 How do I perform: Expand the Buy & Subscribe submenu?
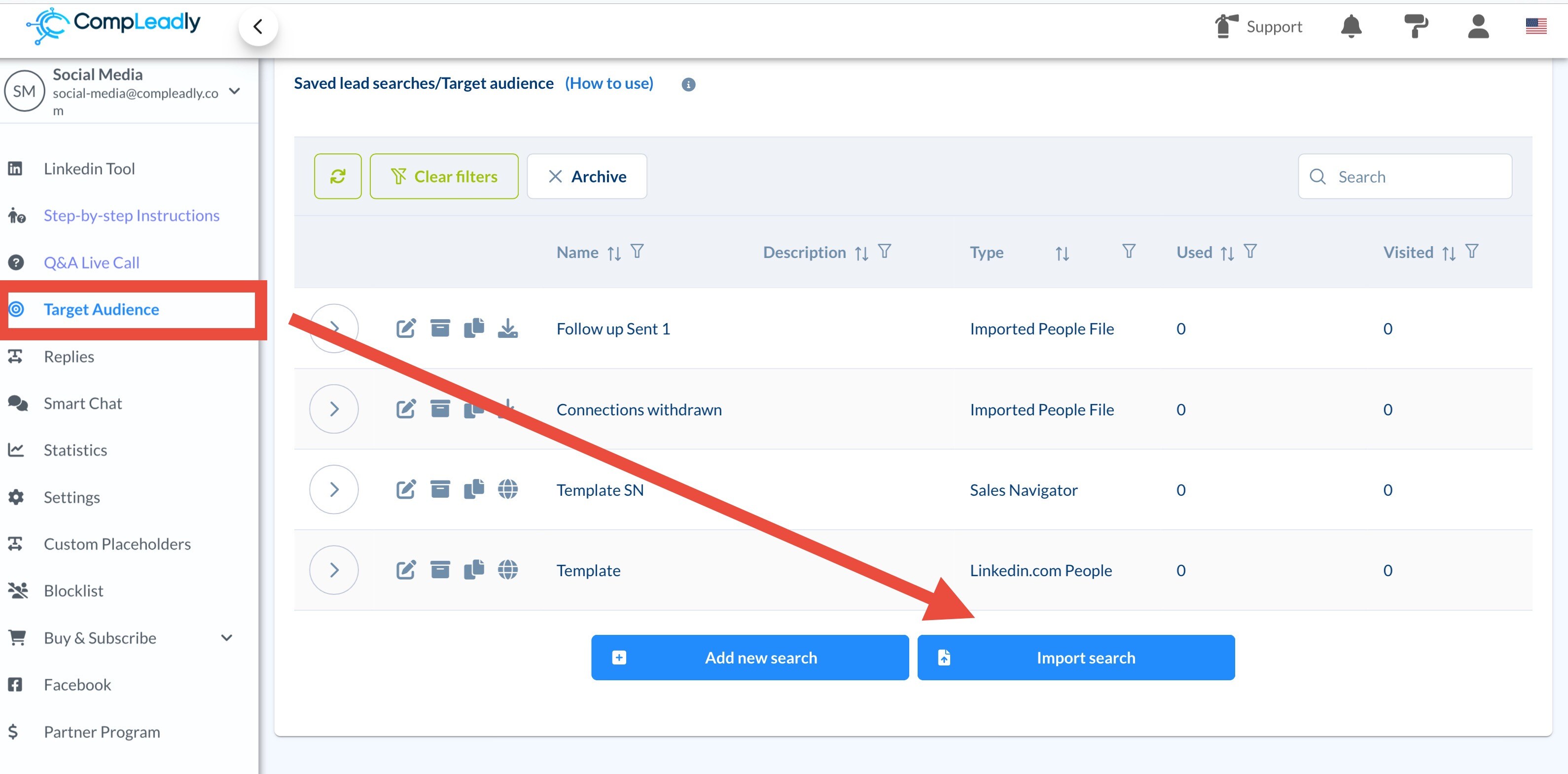(226, 637)
